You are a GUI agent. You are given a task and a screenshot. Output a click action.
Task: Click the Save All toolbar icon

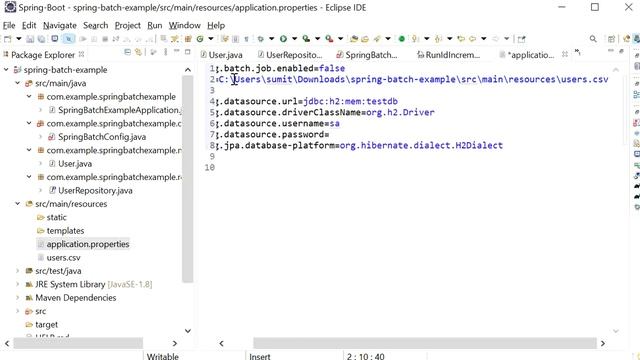click(42, 39)
